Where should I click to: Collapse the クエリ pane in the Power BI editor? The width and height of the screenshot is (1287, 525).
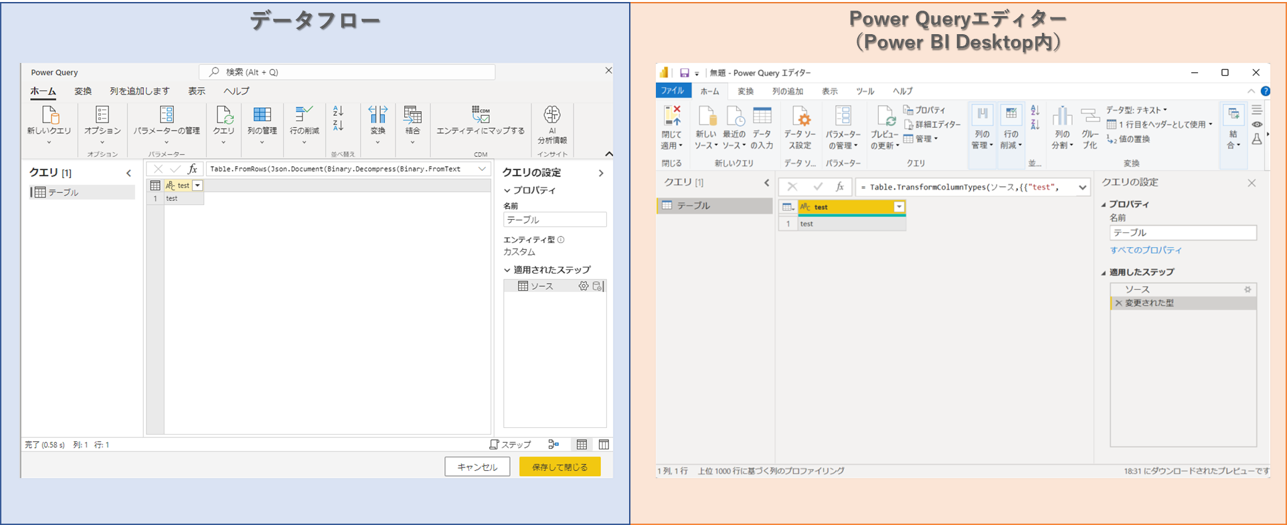[x=766, y=183]
